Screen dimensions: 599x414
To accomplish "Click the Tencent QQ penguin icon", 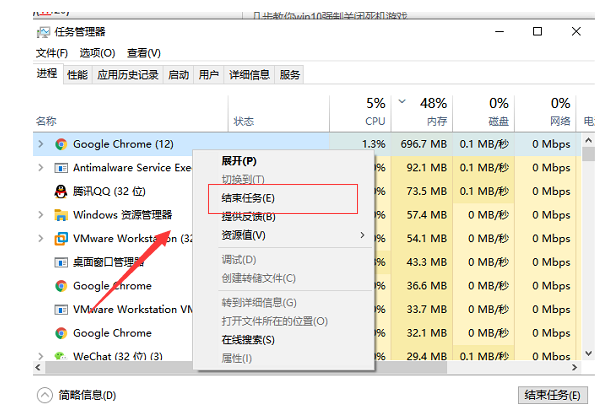I will [x=61, y=191].
